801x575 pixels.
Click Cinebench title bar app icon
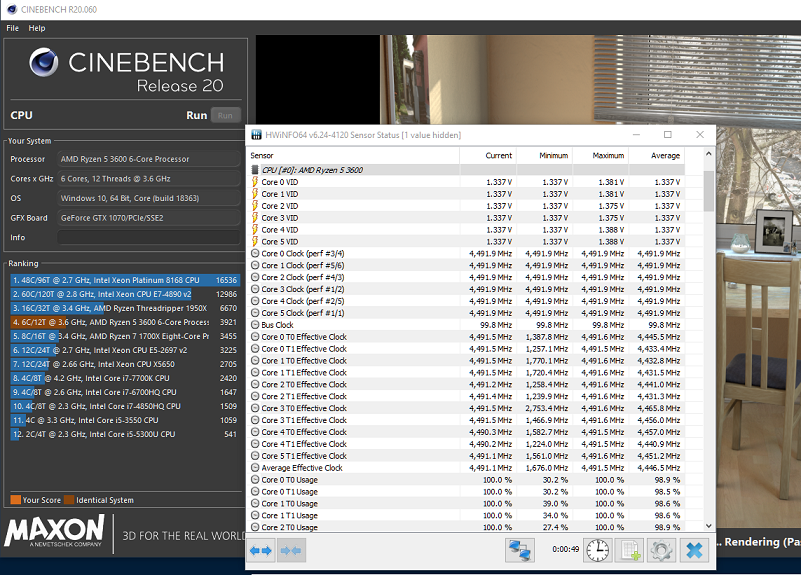[12, 9]
